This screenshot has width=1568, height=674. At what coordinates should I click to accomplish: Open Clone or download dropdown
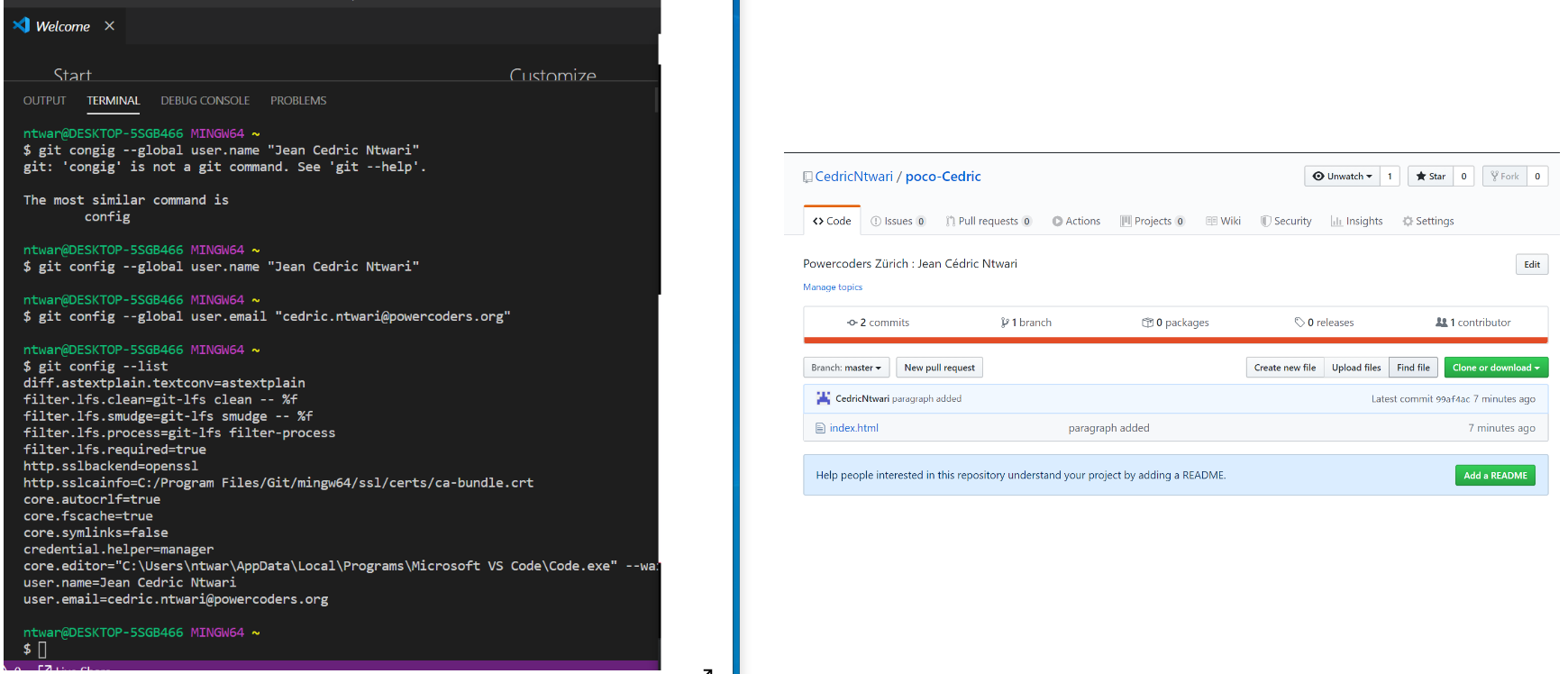point(1496,368)
